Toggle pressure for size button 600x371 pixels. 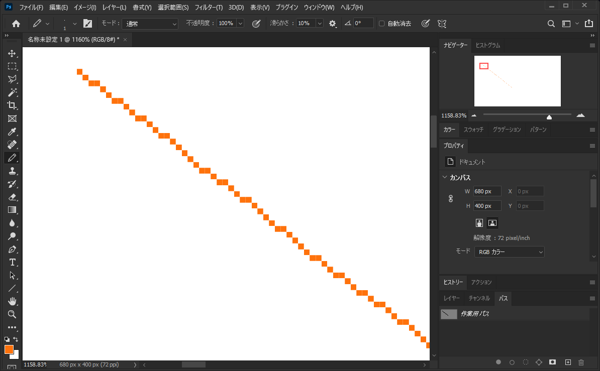[425, 24]
